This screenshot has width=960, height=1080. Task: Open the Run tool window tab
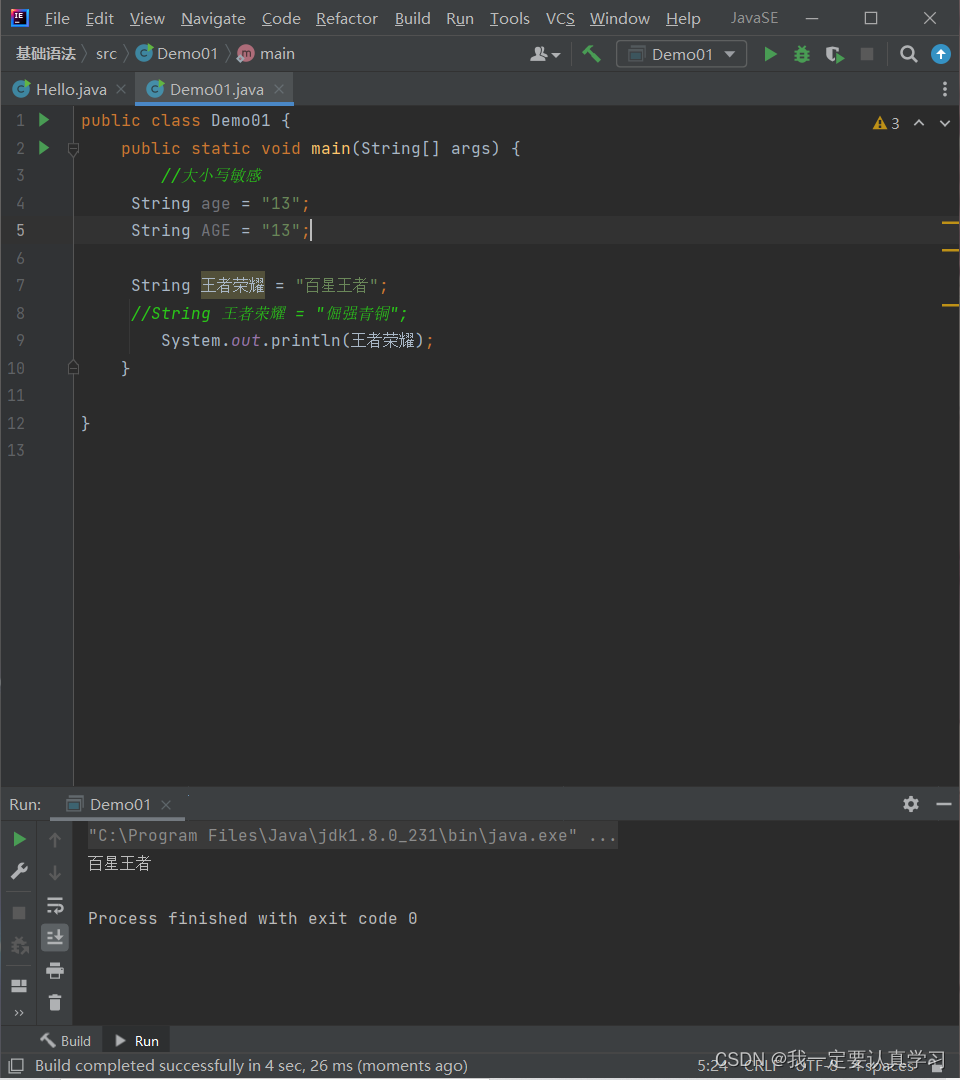(137, 1041)
